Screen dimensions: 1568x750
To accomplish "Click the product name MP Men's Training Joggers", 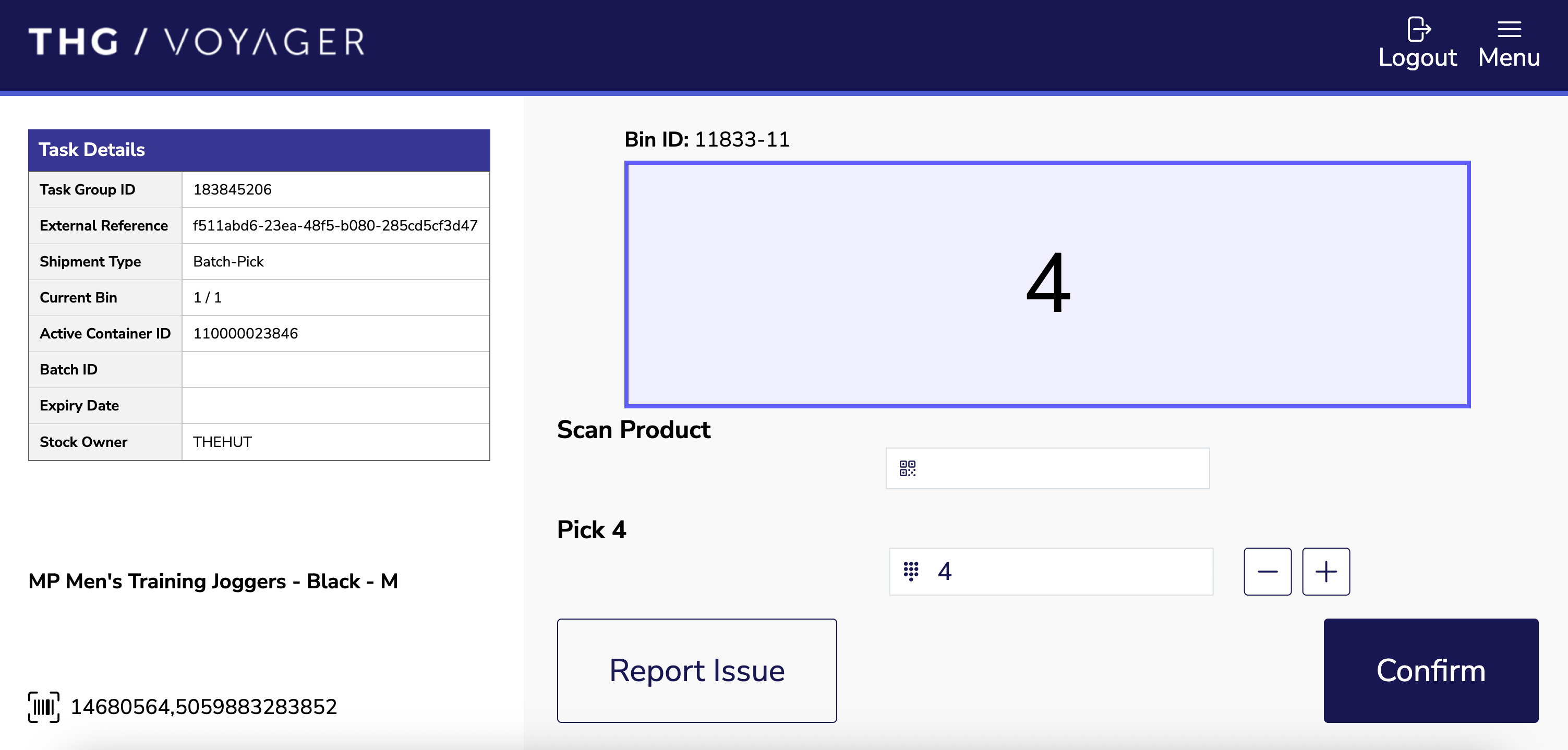I will coord(212,582).
